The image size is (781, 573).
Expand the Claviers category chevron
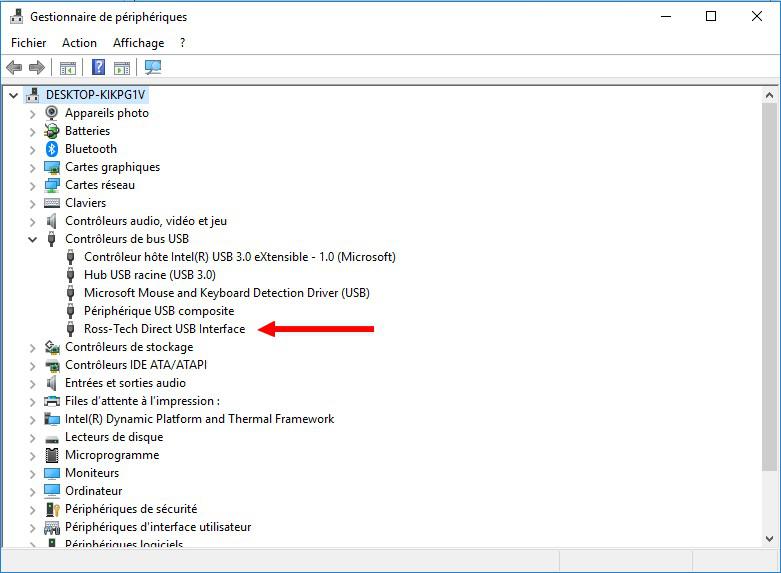point(32,204)
